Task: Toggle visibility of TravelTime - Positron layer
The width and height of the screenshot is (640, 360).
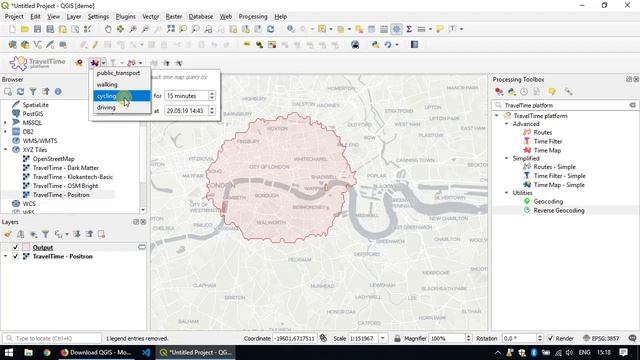Action: click(x=16, y=256)
